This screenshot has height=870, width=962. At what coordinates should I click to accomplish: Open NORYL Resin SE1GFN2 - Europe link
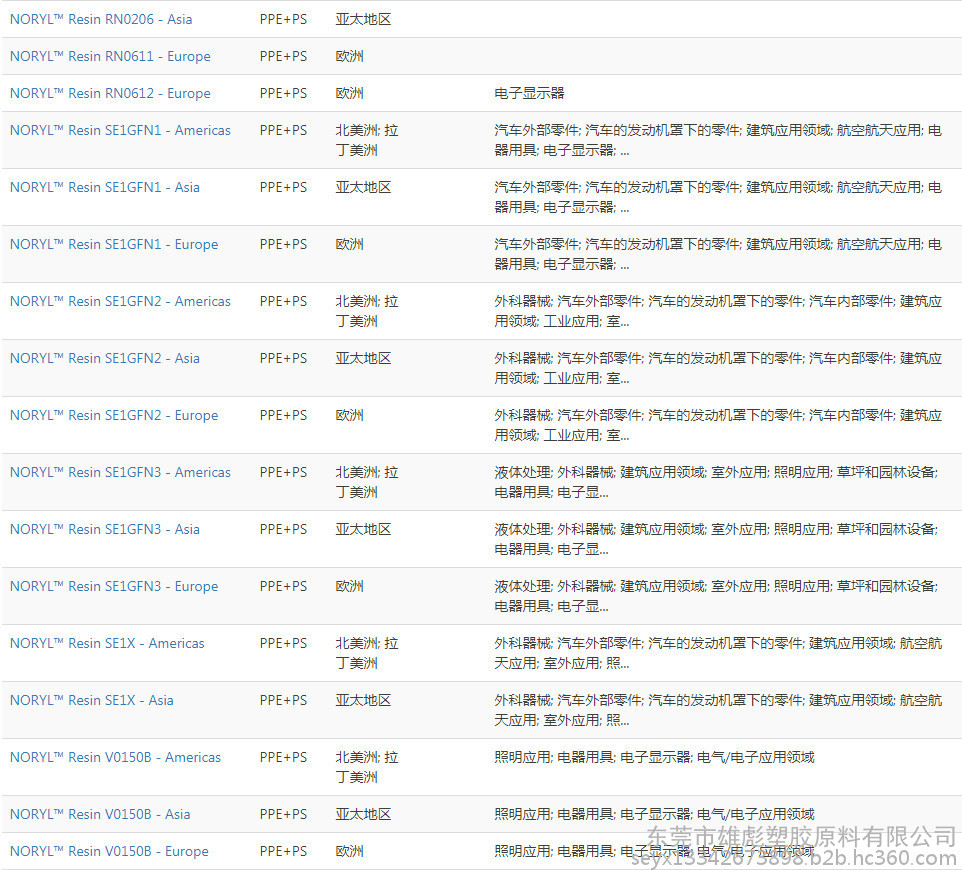pyautogui.click(x=114, y=416)
